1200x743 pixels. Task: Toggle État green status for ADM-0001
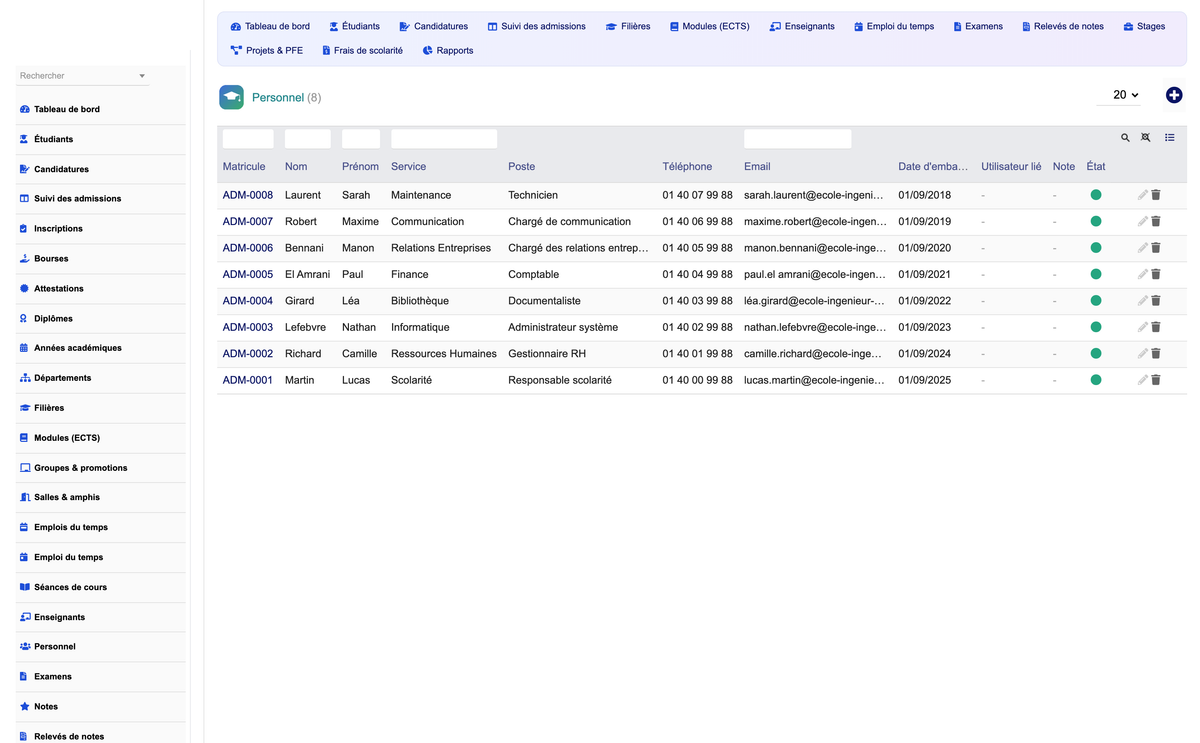(1096, 380)
